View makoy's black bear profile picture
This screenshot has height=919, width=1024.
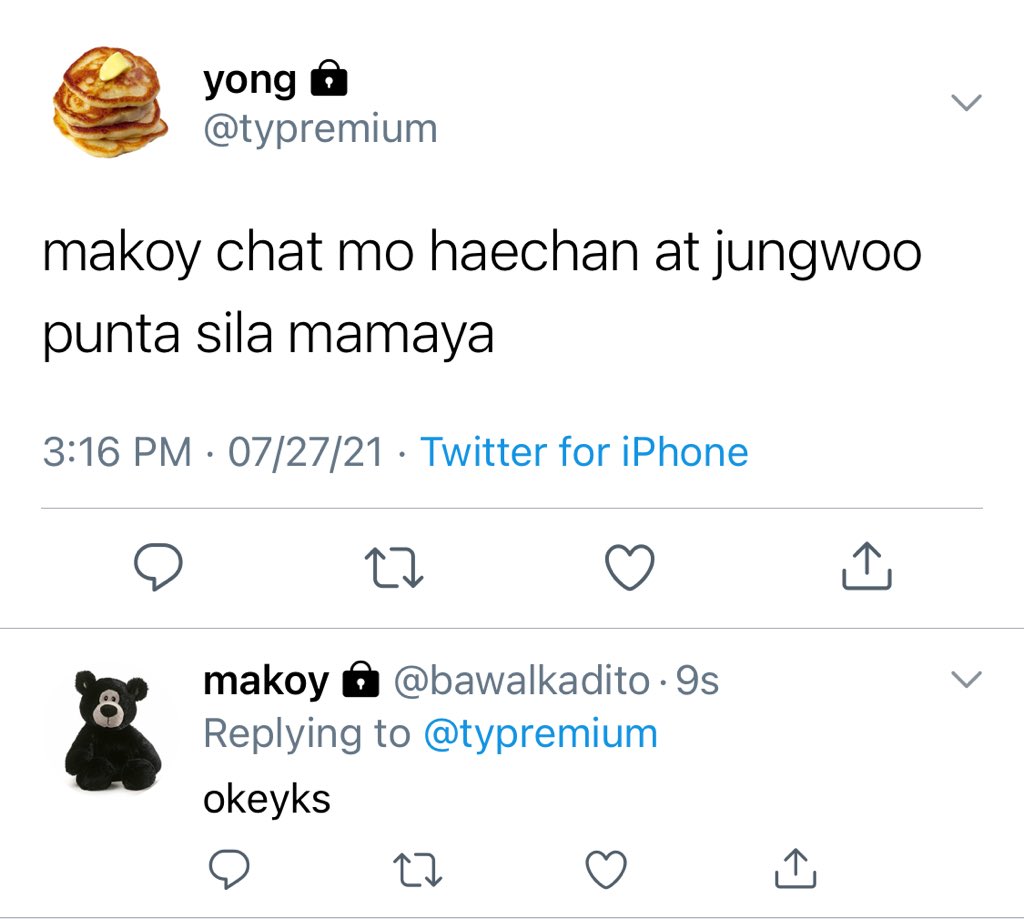pyautogui.click(x=112, y=730)
